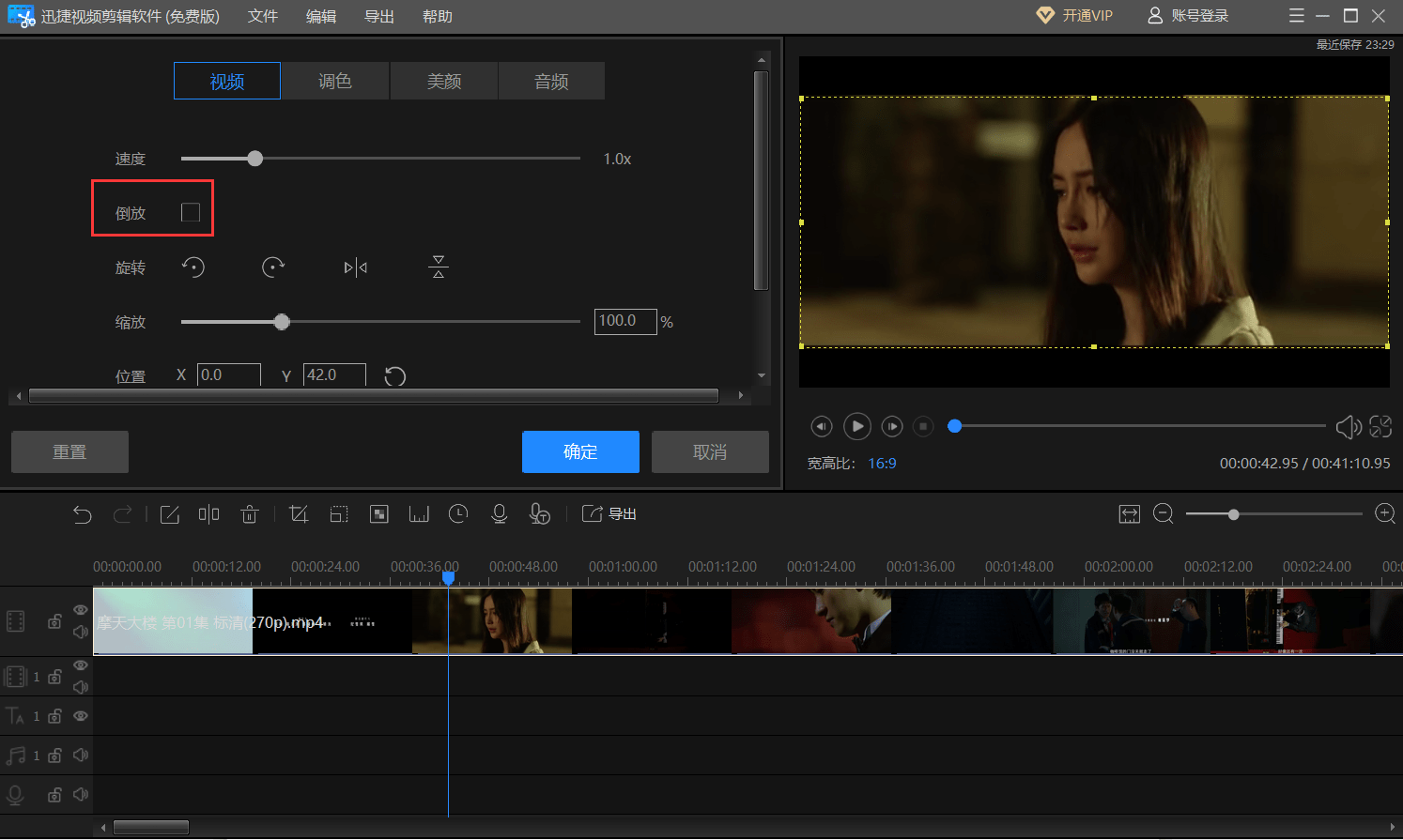Switch to the 调色 tab

[335, 82]
